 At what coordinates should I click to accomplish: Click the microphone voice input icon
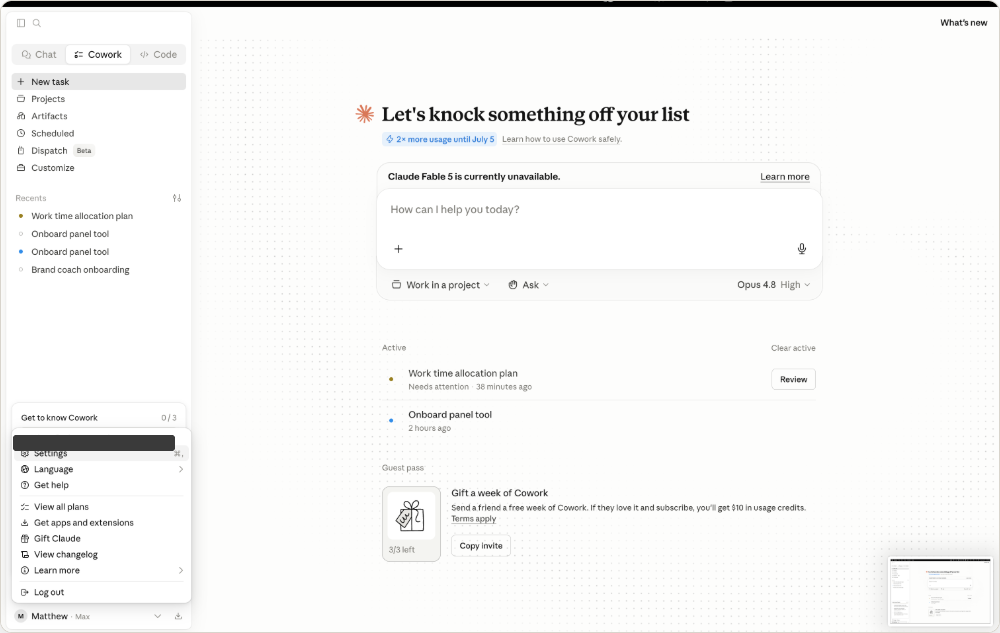[x=802, y=249]
